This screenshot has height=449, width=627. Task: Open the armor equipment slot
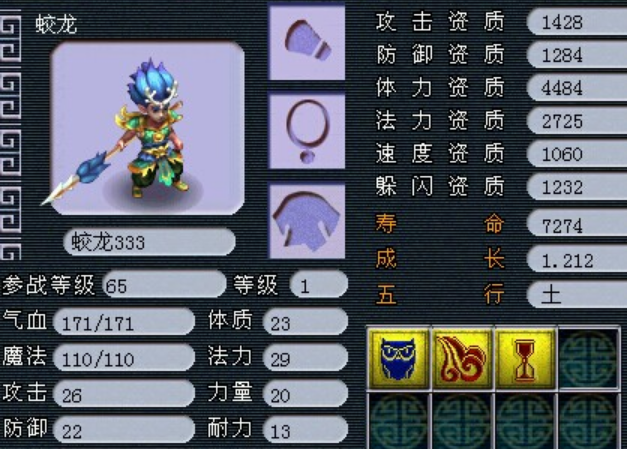coord(307,221)
